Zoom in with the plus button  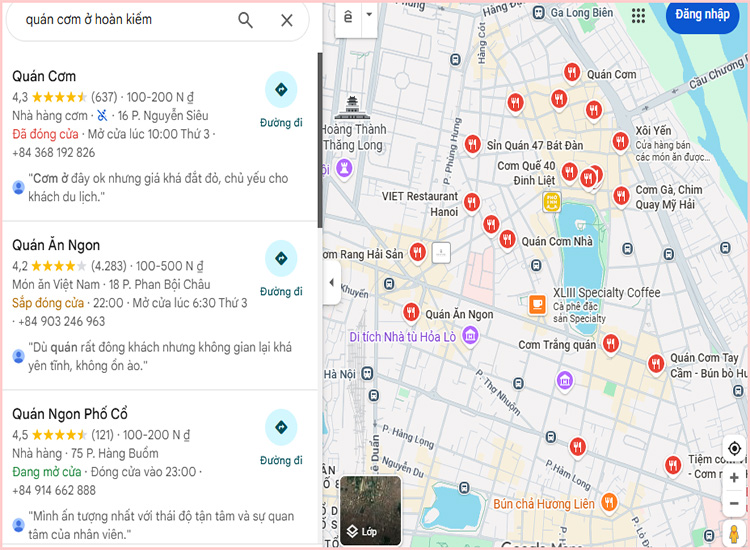[734, 477]
